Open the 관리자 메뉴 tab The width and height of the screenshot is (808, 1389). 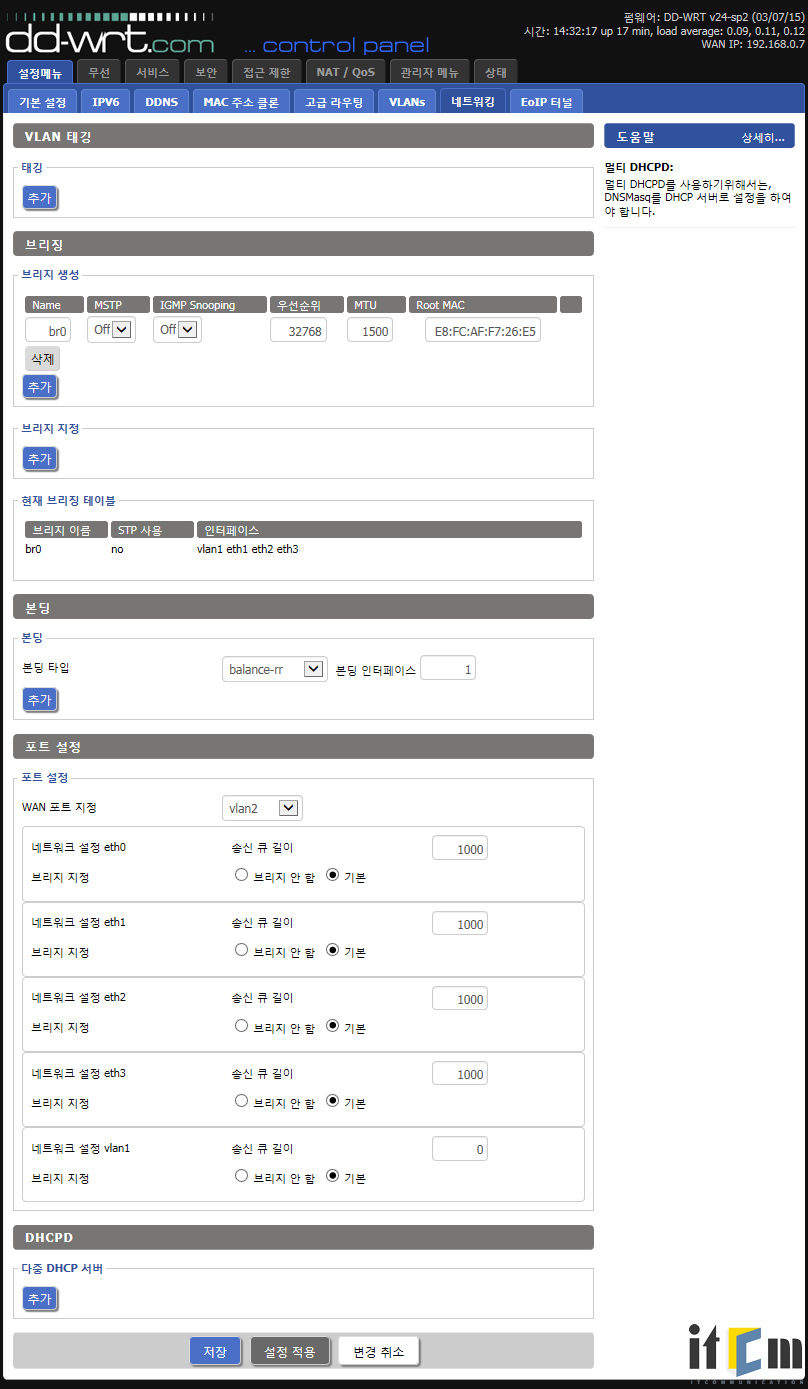tap(429, 72)
